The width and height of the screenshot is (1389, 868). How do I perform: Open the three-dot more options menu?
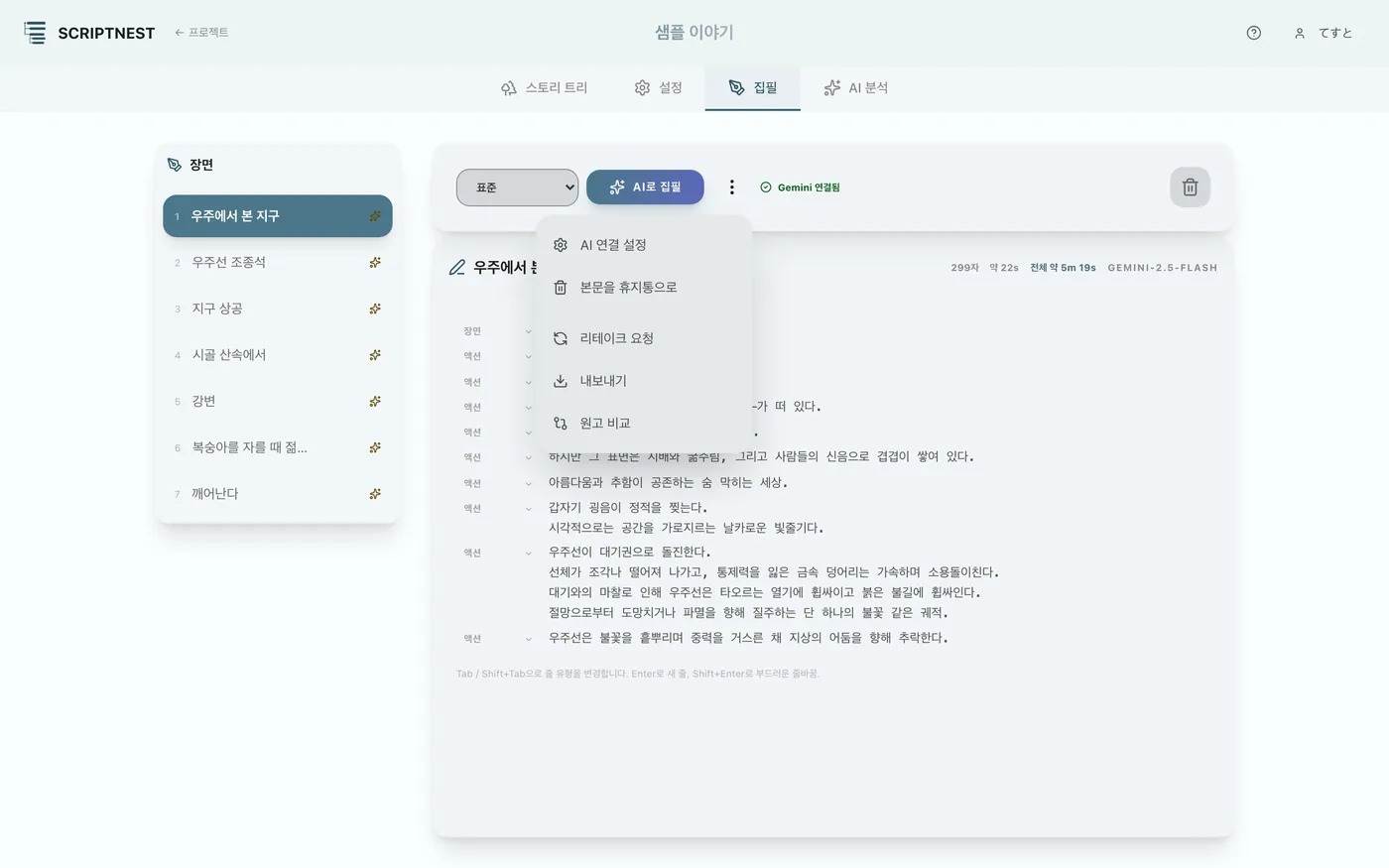click(731, 186)
